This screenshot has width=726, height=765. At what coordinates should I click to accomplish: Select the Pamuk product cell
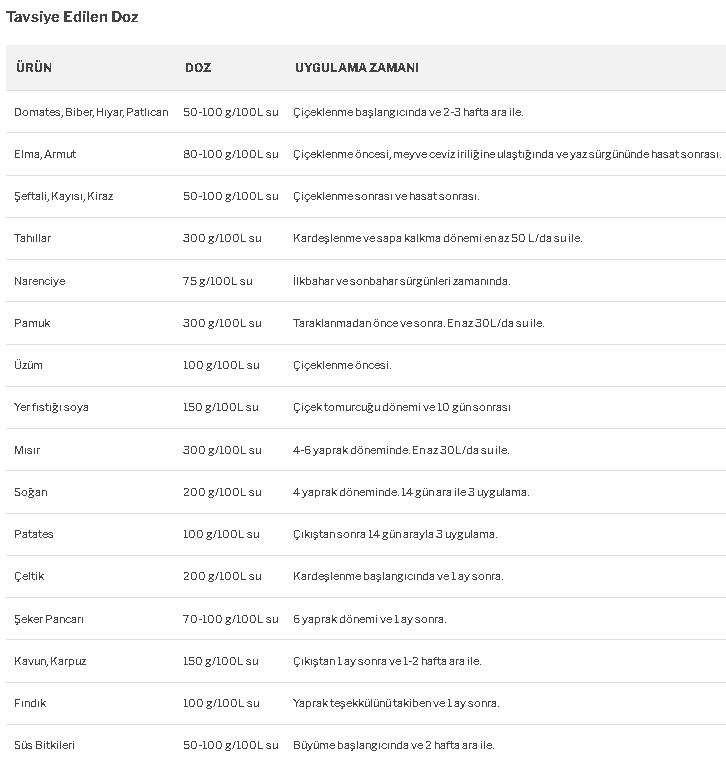32,323
